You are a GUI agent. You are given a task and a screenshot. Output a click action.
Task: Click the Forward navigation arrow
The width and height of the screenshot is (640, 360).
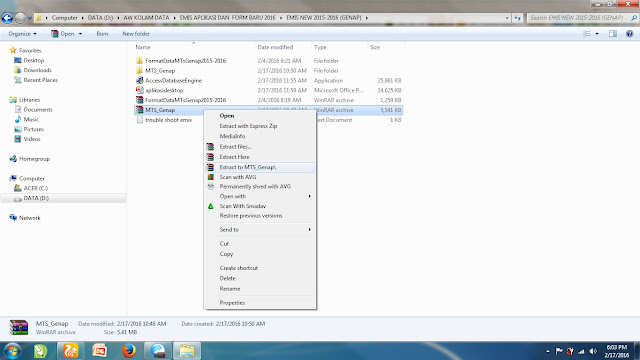click(20, 18)
